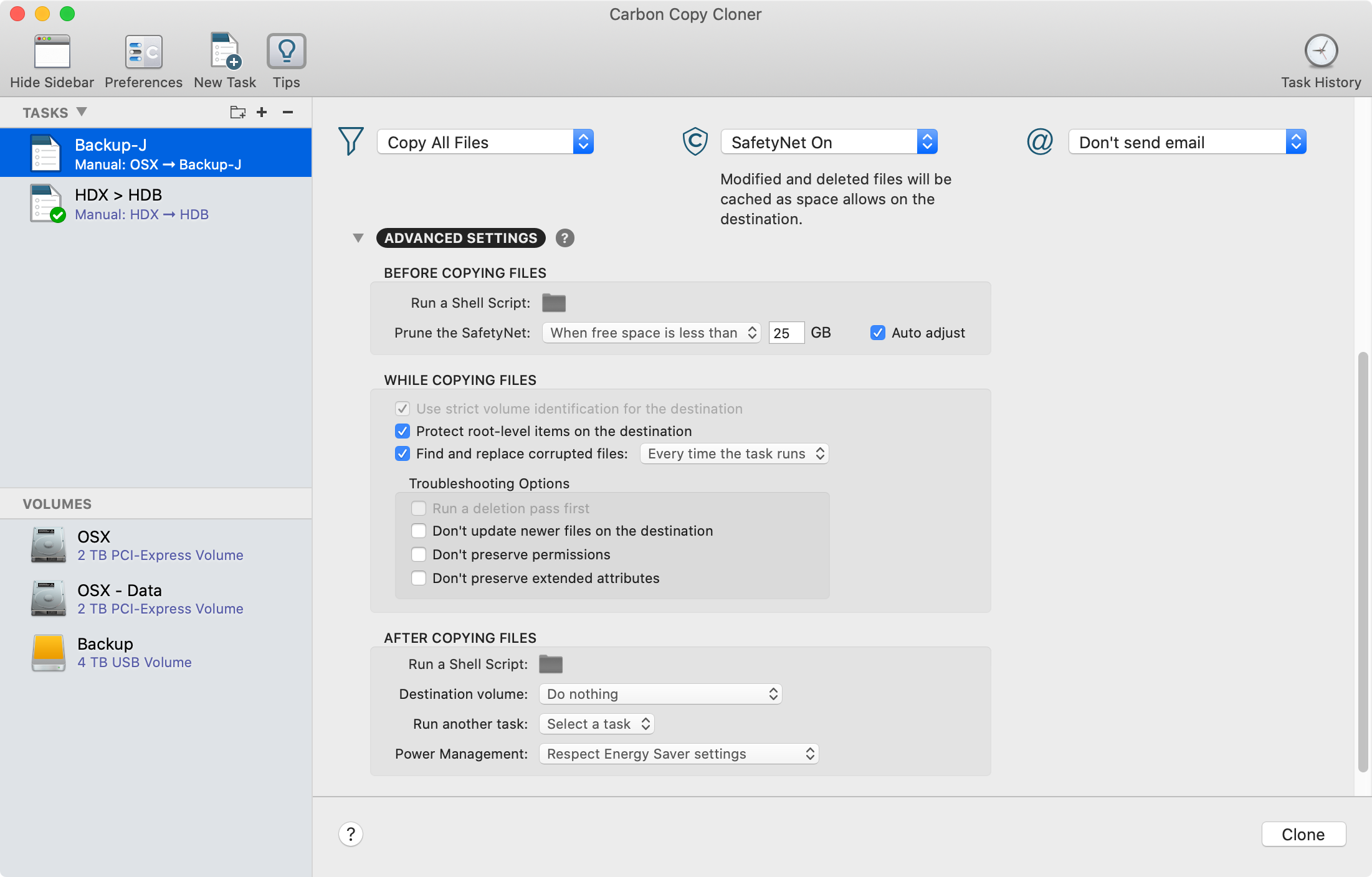The image size is (1372, 877).
Task: Uncheck Protect root-level items on destination
Action: (403, 431)
